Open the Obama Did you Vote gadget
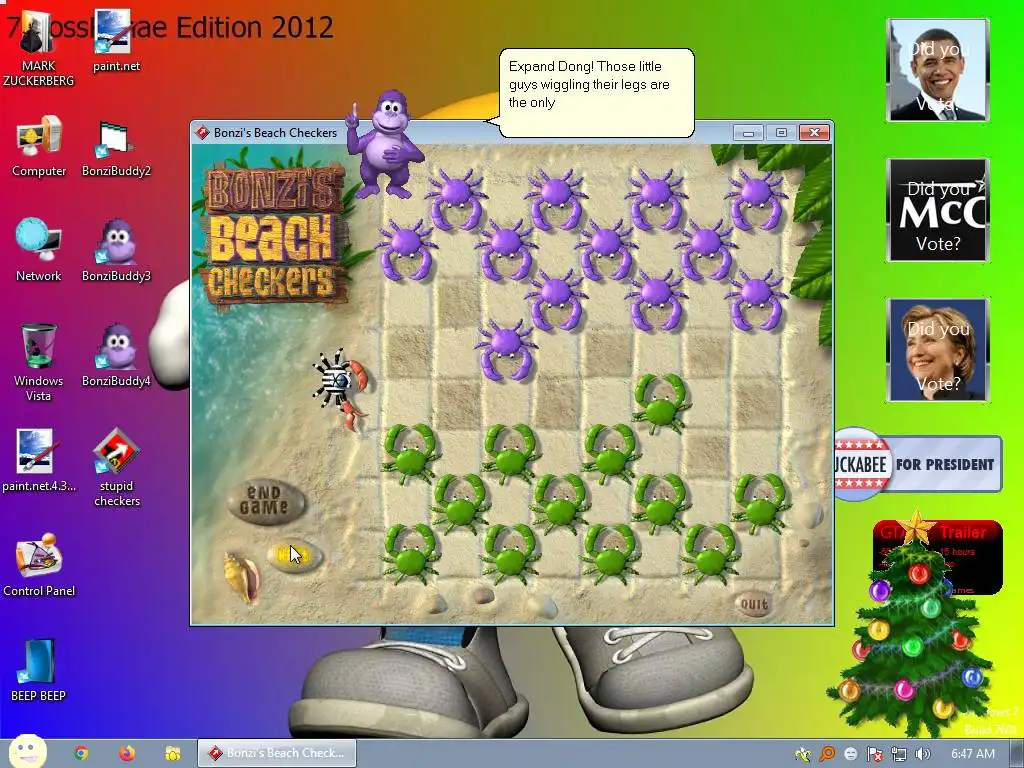This screenshot has height=768, width=1024. (938, 70)
